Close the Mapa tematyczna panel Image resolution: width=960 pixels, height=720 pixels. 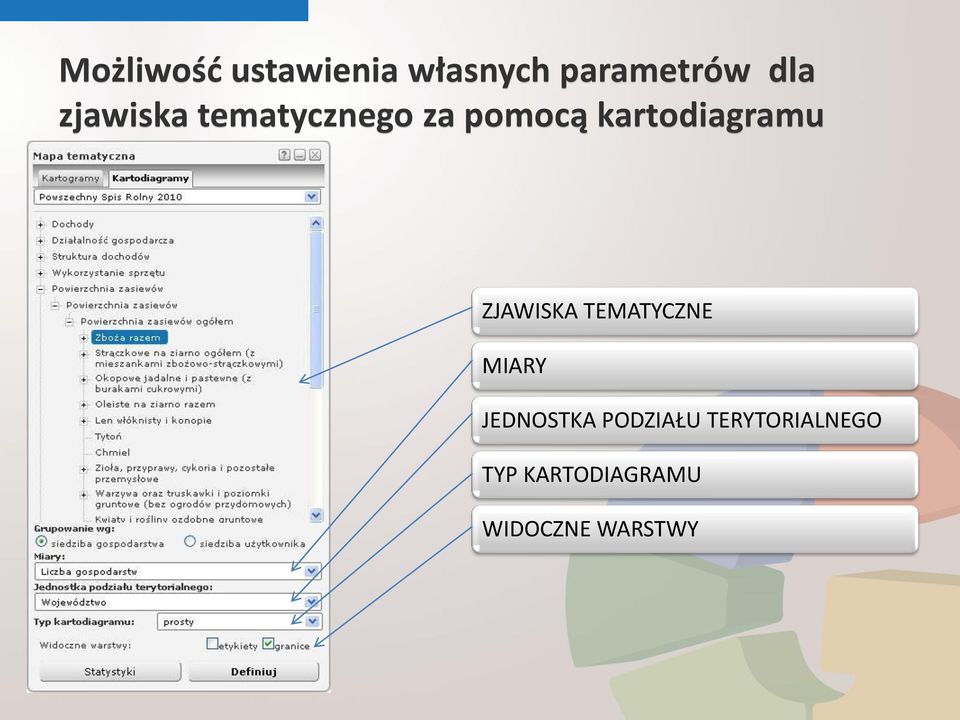point(315,155)
